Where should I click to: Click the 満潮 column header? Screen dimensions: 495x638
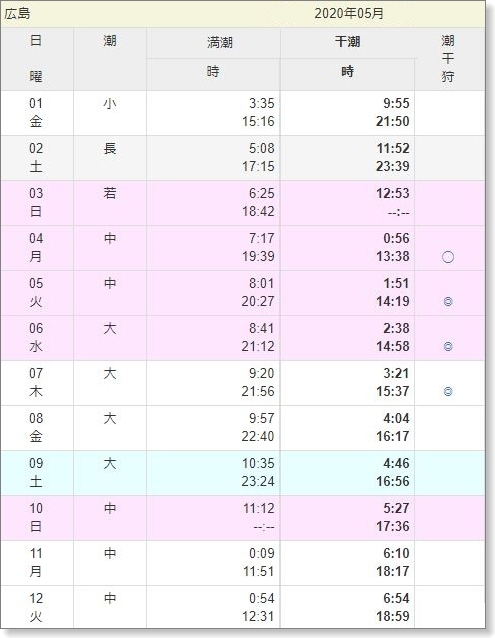point(220,42)
